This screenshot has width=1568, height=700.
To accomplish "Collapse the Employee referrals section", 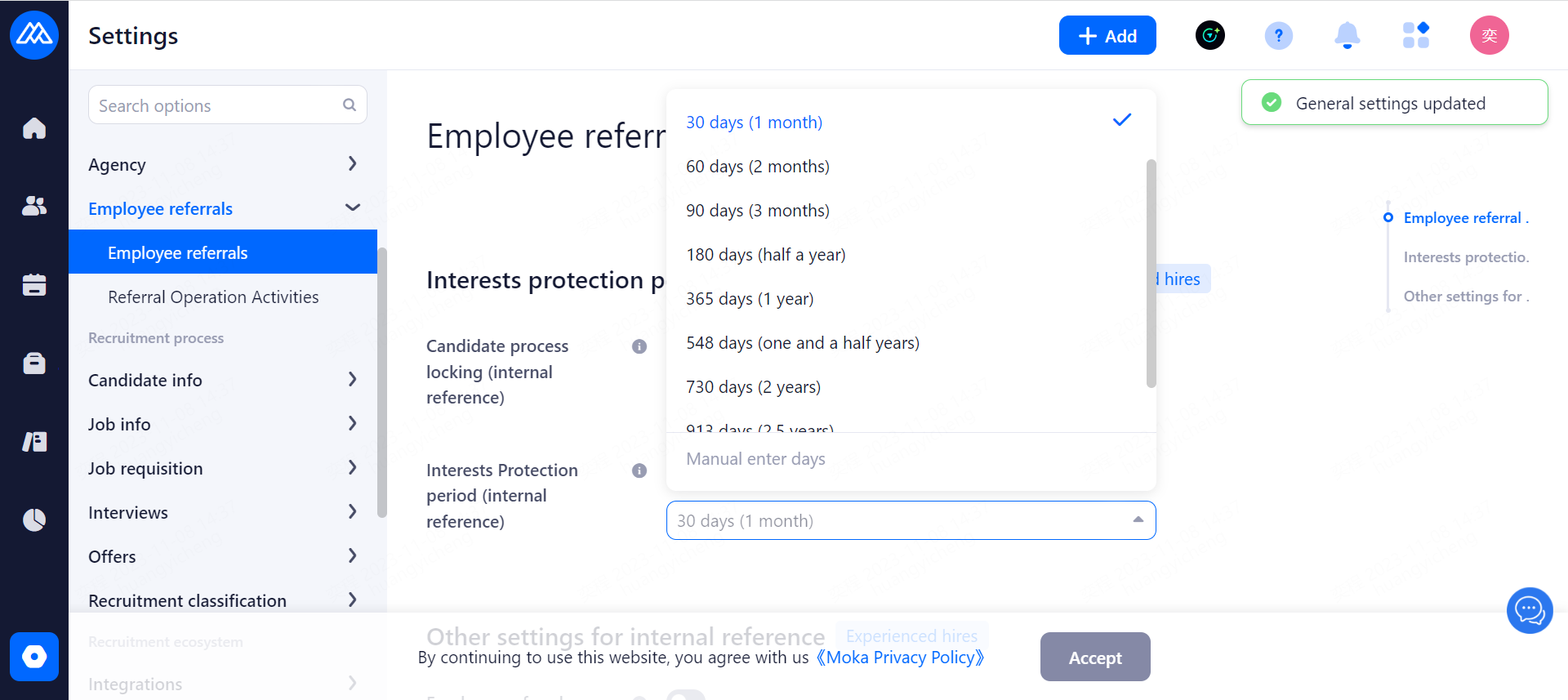I will point(352,208).
